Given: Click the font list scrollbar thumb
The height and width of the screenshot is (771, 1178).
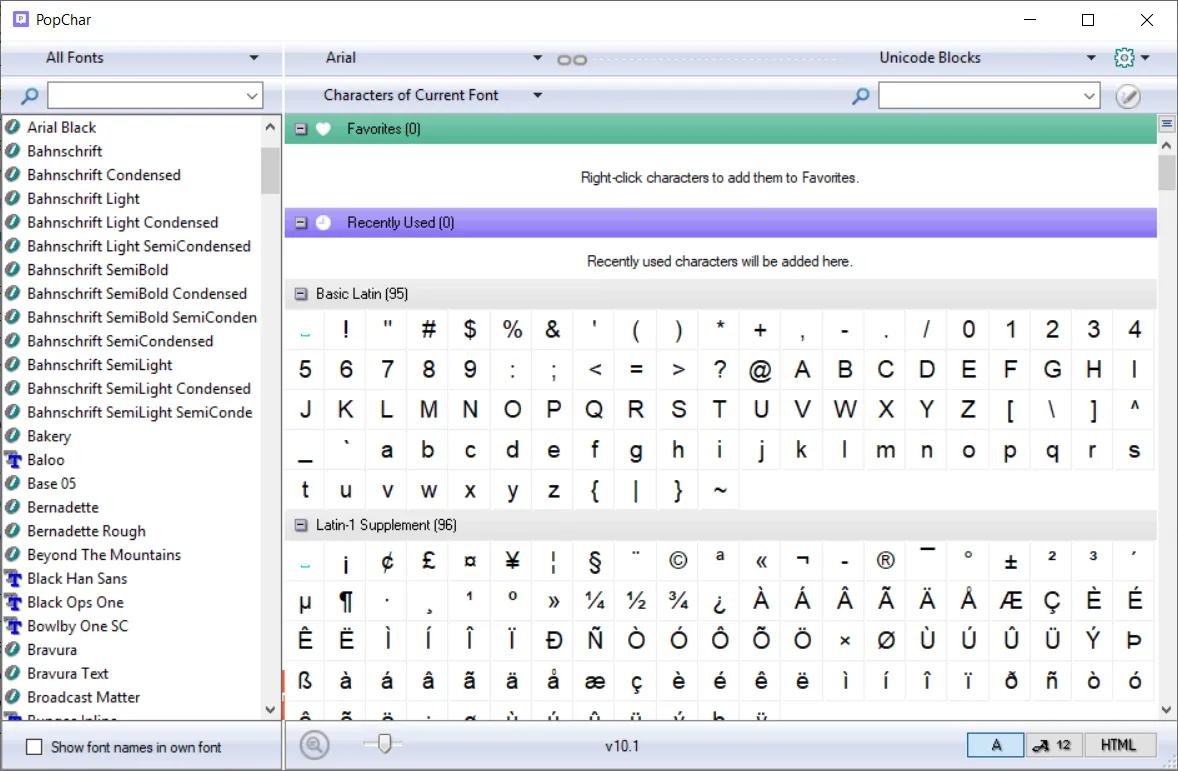Looking at the screenshot, I should pyautogui.click(x=270, y=171).
